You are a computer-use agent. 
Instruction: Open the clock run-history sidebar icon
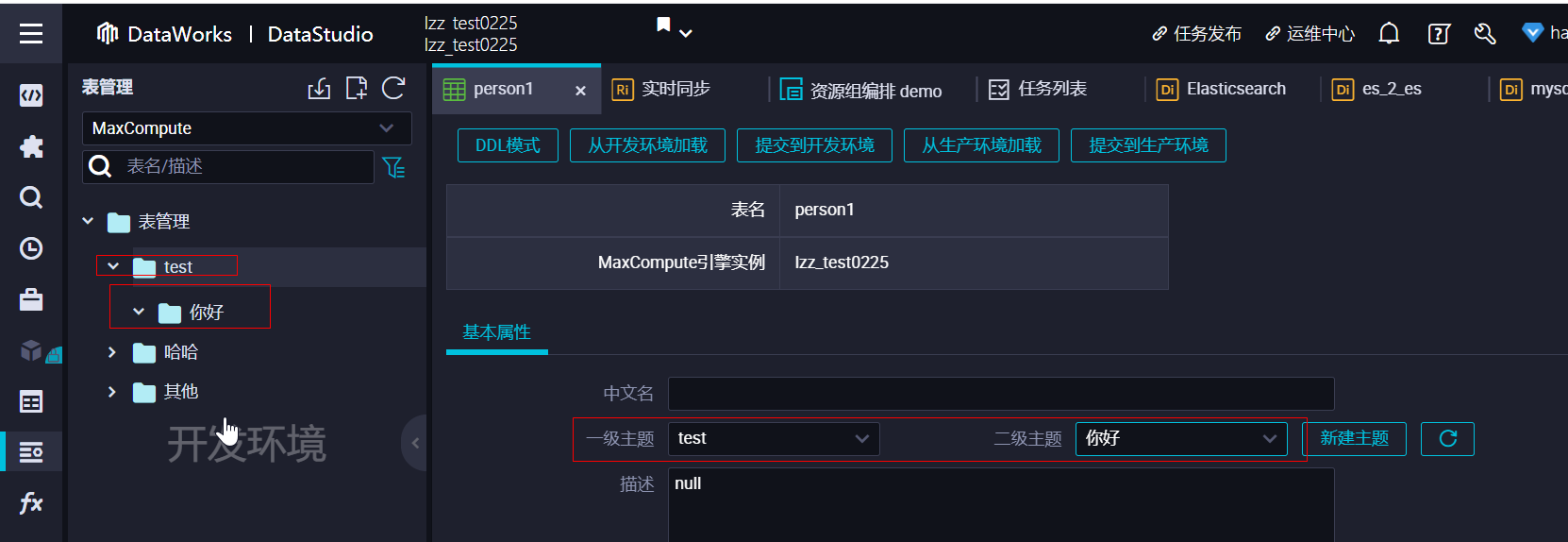pos(31,248)
